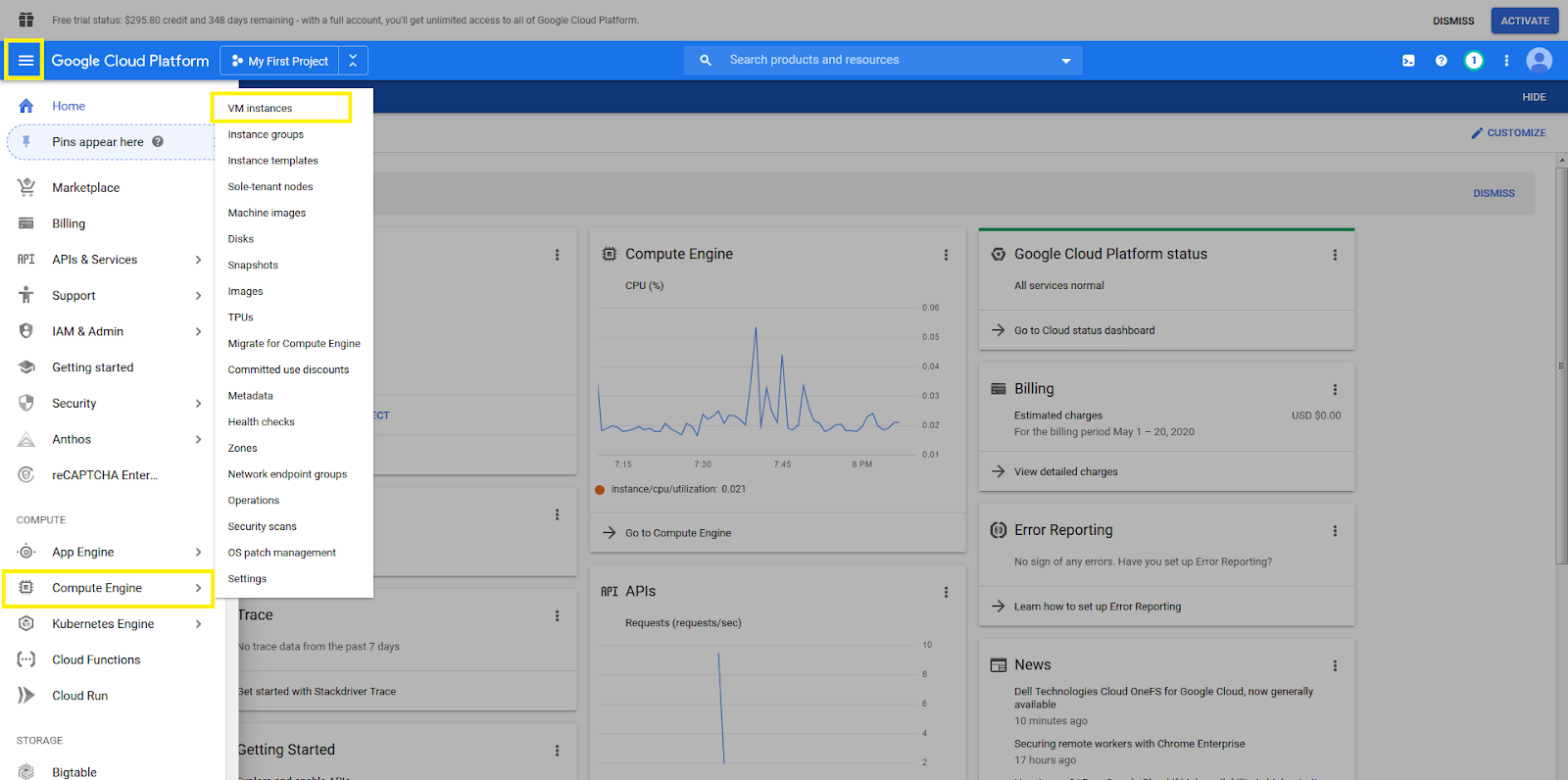
Task: Click the Security shield icon
Action: pyautogui.click(x=26, y=403)
